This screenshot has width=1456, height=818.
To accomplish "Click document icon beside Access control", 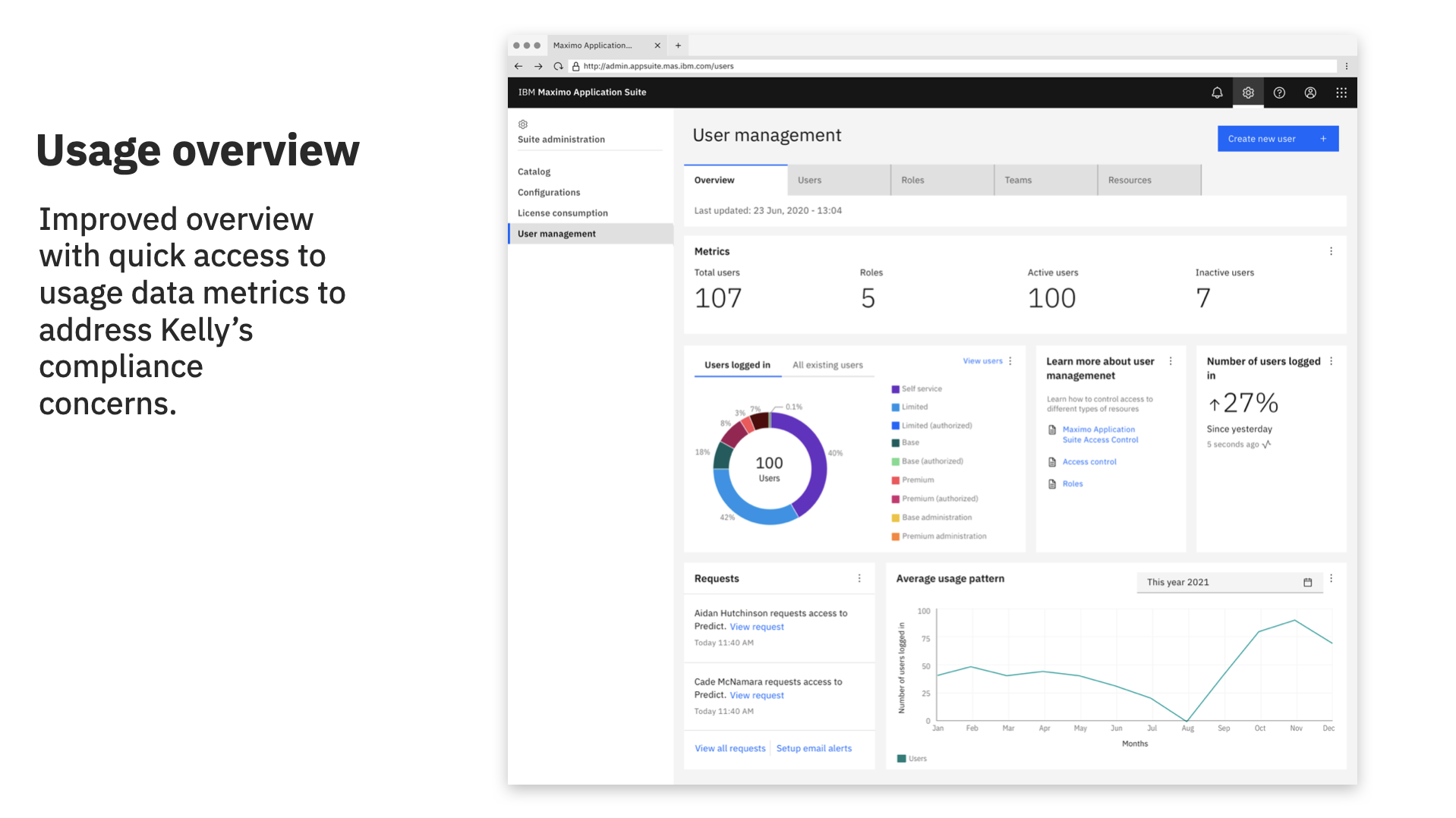I will pos(1052,462).
